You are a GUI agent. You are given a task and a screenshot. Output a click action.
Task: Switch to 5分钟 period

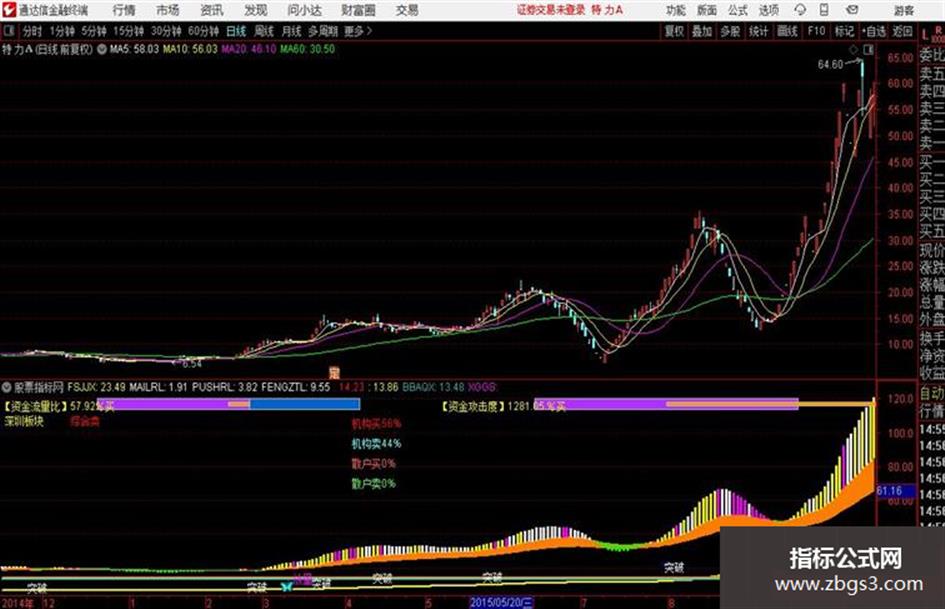(94, 31)
